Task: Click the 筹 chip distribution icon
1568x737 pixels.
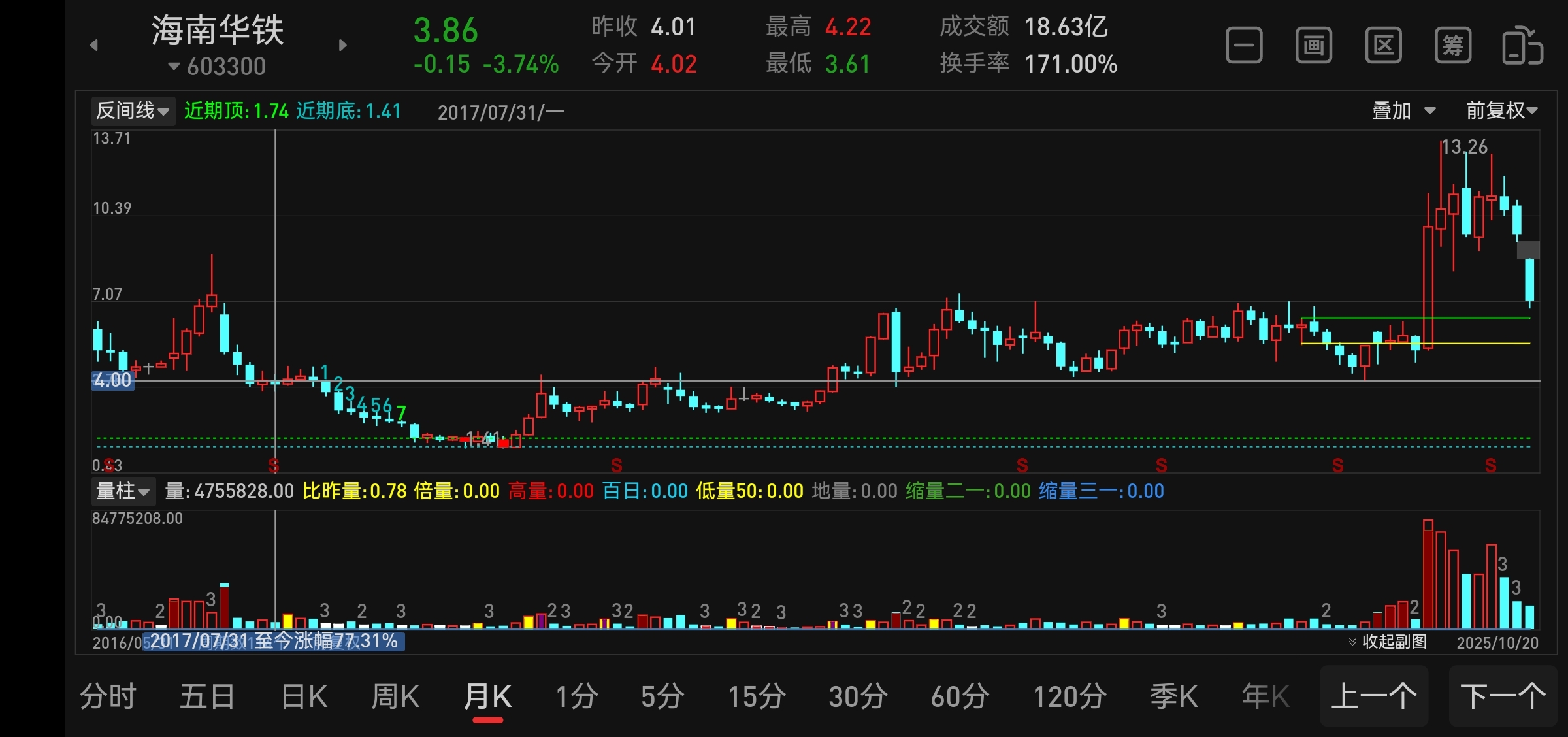Action: coord(1453,46)
